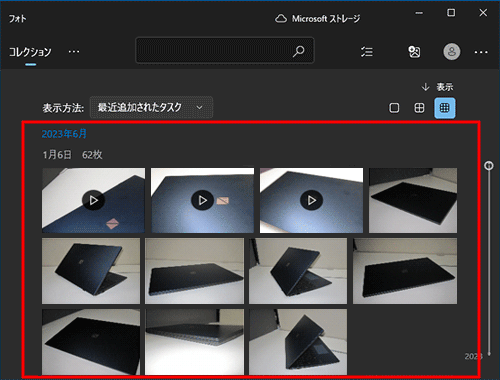The width and height of the screenshot is (500, 380).
Task: Switch to the medium grid view
Action: (419, 108)
